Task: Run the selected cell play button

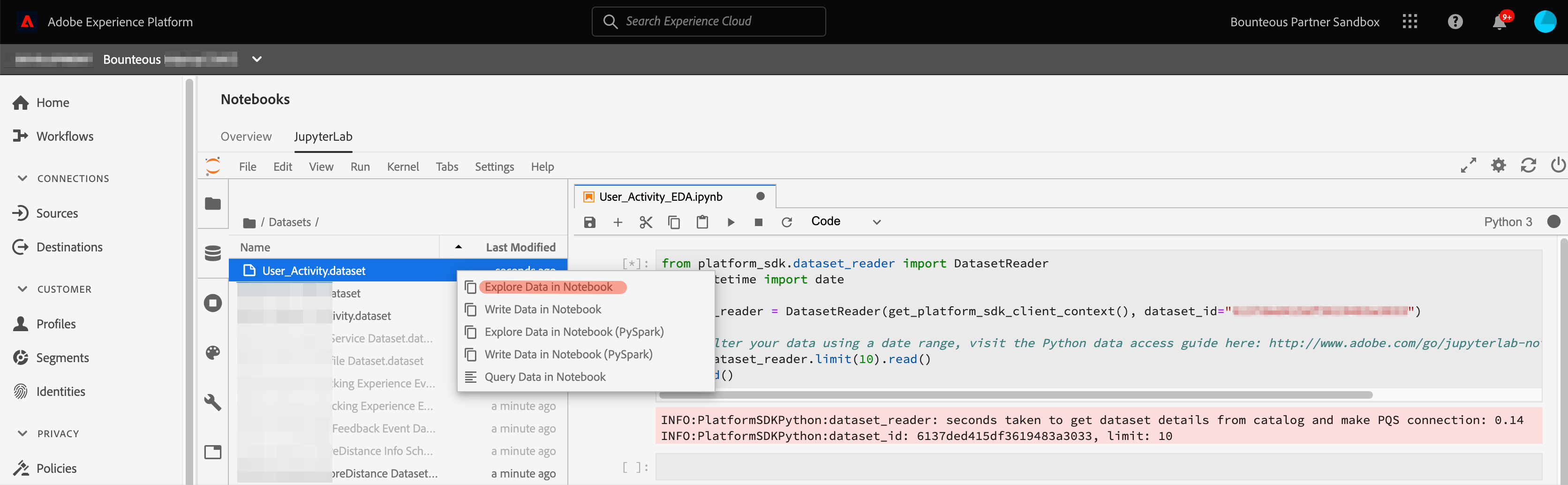Action: [x=731, y=223]
